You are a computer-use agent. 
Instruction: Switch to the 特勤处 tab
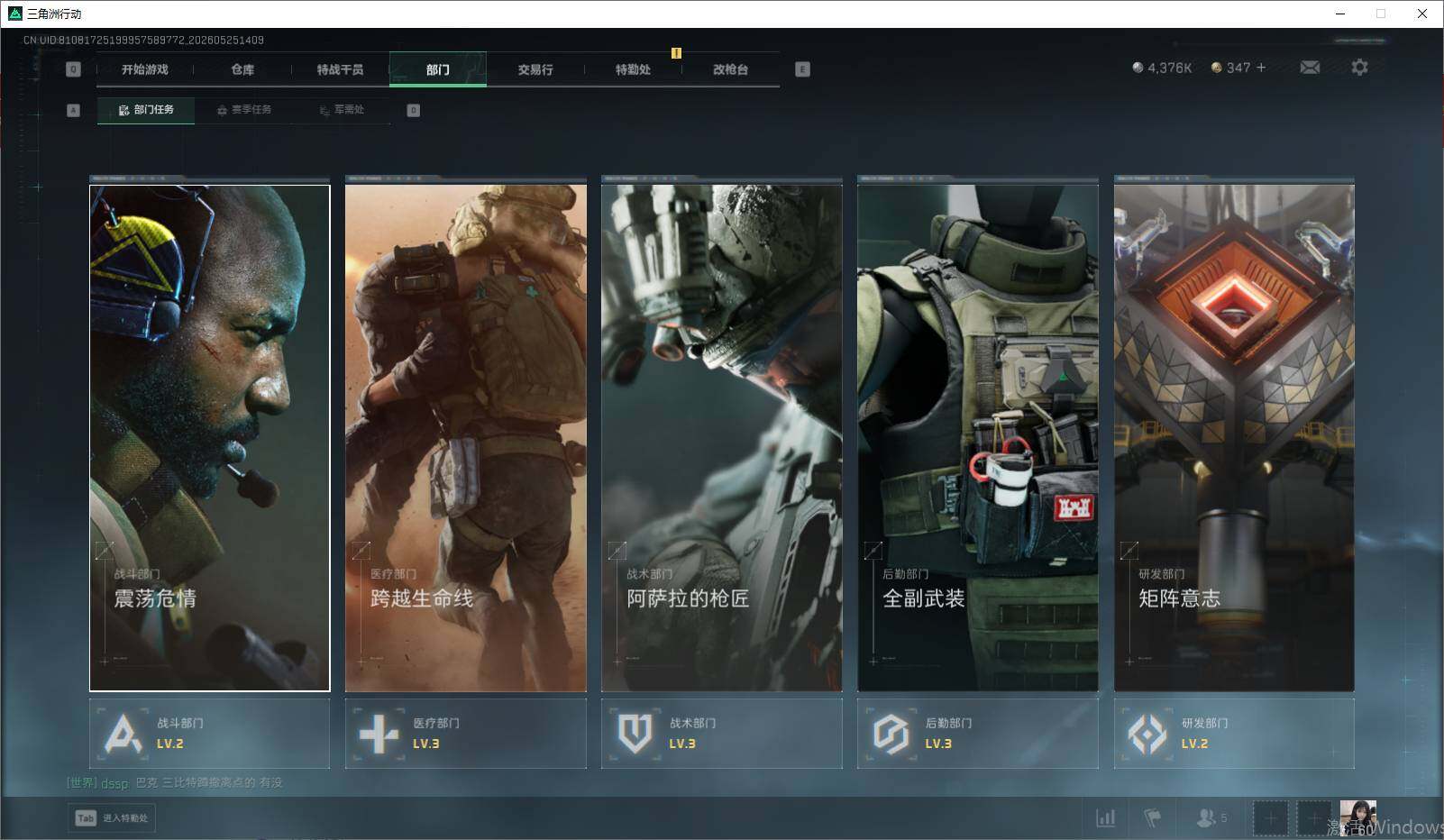click(633, 69)
